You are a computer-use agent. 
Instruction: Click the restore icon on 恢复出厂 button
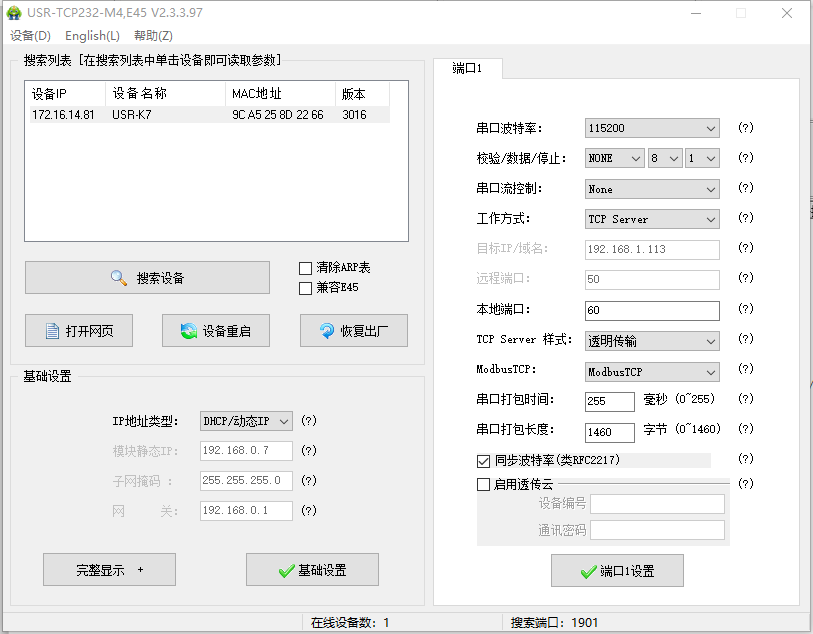point(326,331)
